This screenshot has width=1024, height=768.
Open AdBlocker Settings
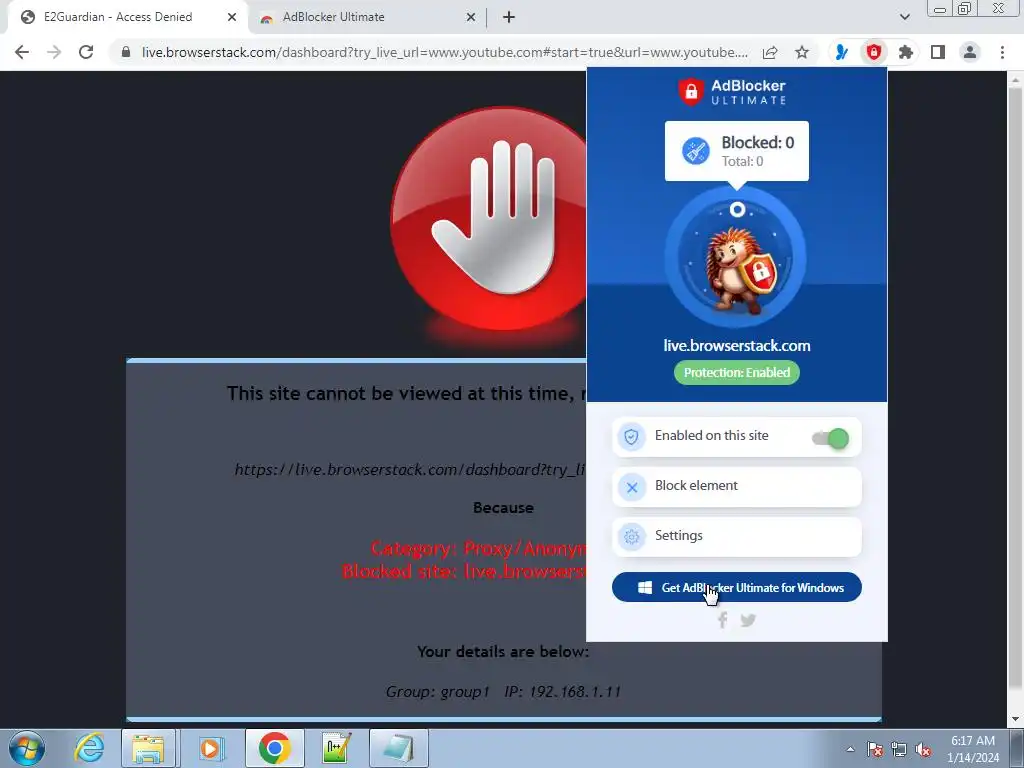[x=737, y=537]
